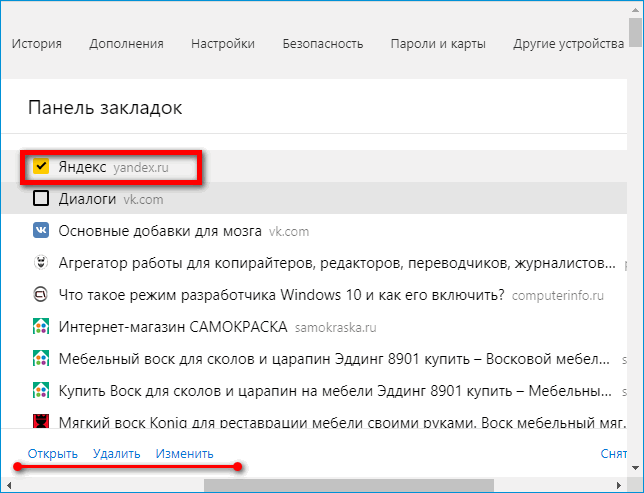Select the Яндекс yandex.ru bookmark text
Viewport: 644px width, 493px height.
[113, 167]
